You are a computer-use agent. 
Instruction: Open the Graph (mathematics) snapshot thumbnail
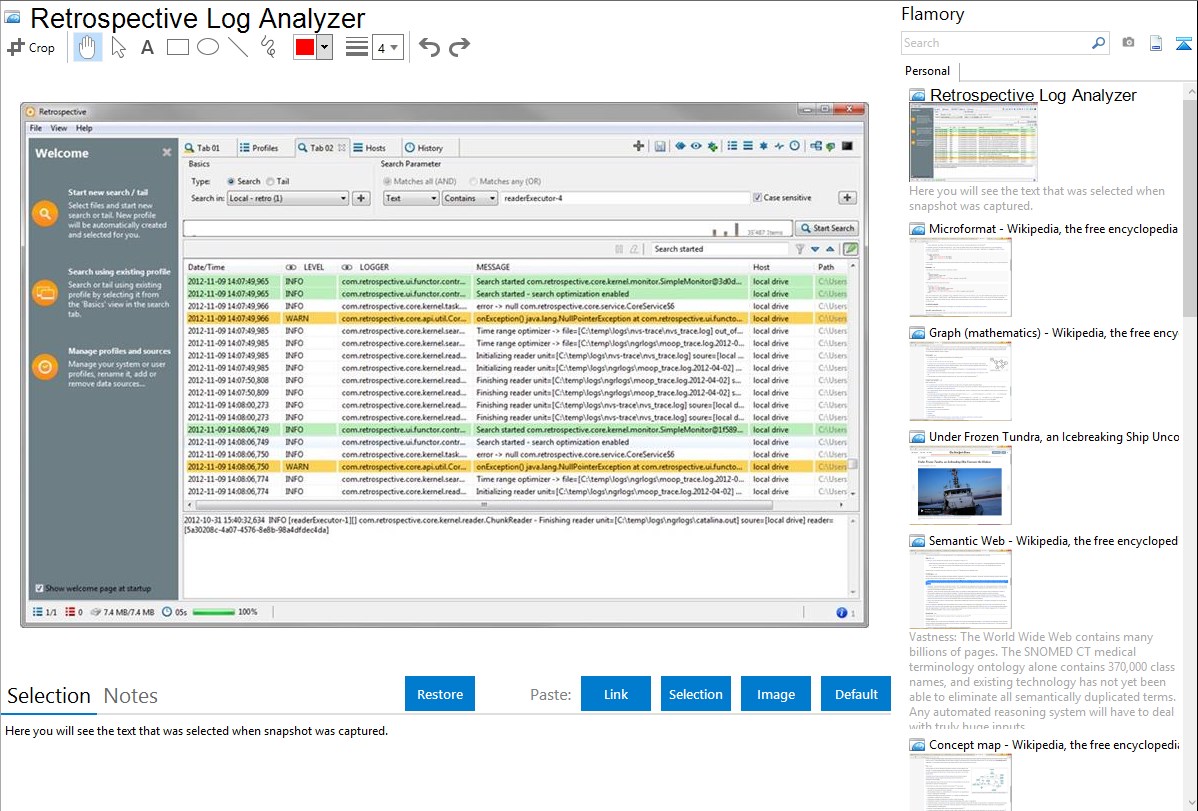click(x=960, y=381)
